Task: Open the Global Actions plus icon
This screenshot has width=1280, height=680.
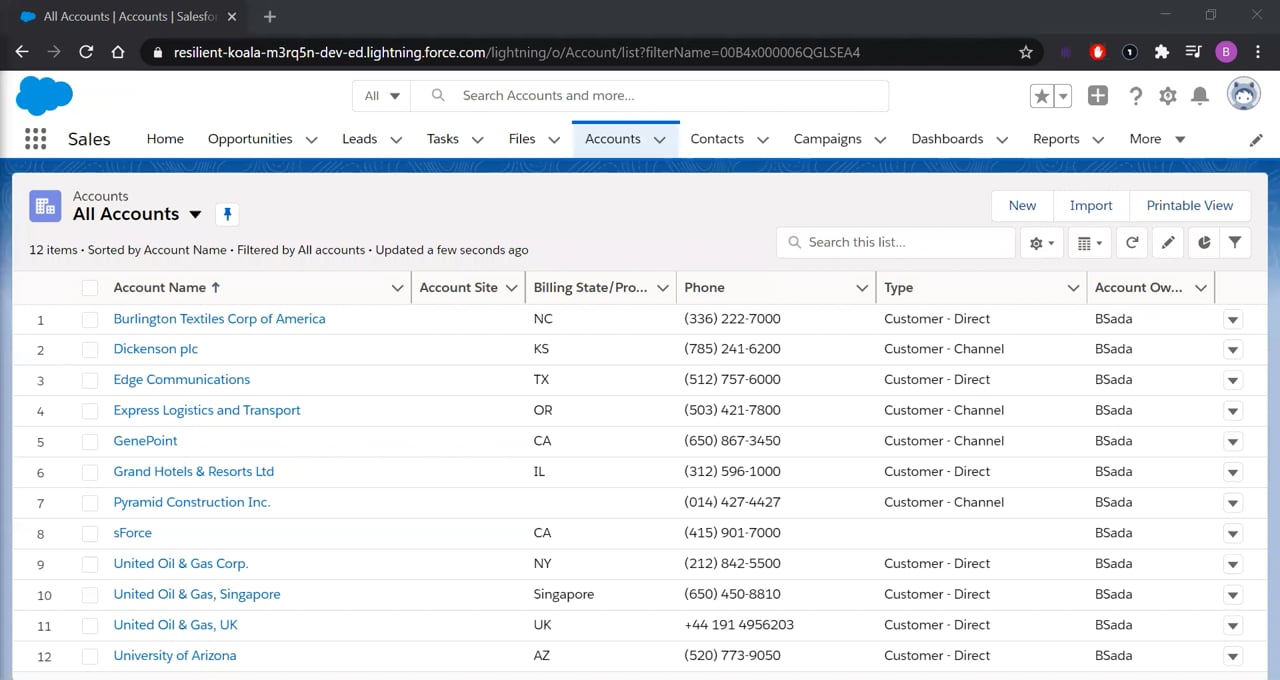Action: (1098, 96)
